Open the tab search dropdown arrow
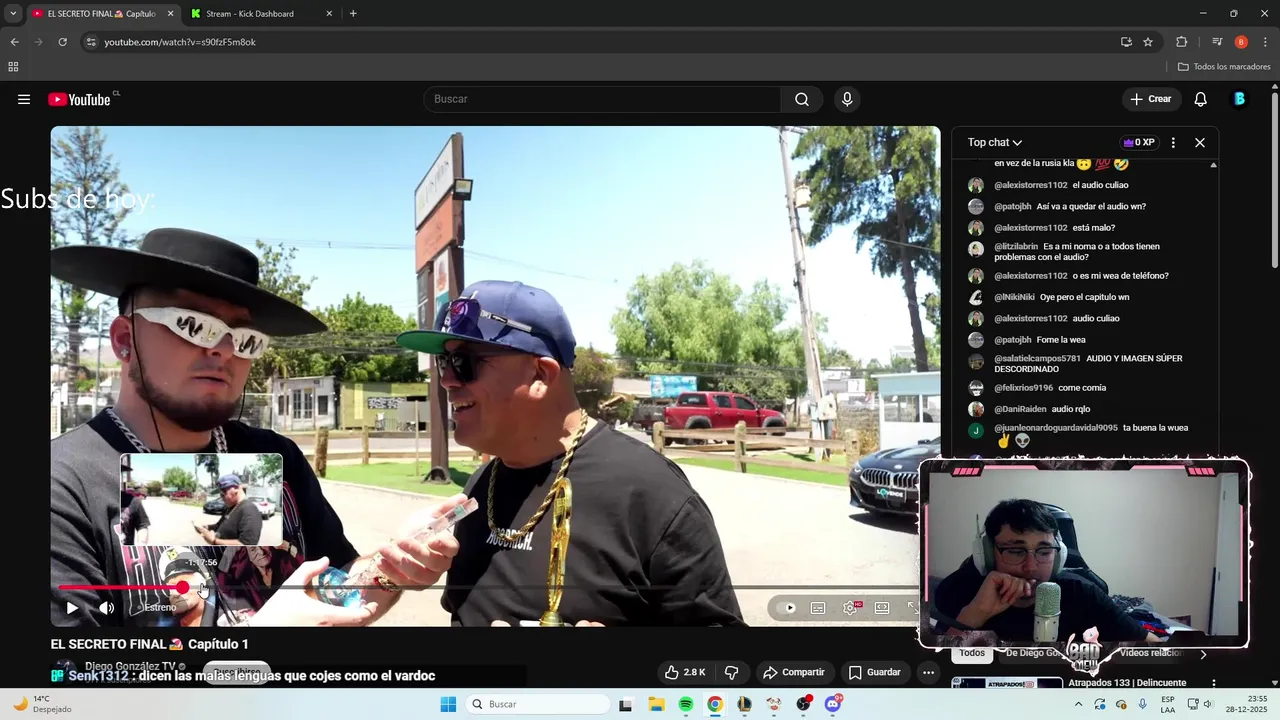 [x=13, y=14]
